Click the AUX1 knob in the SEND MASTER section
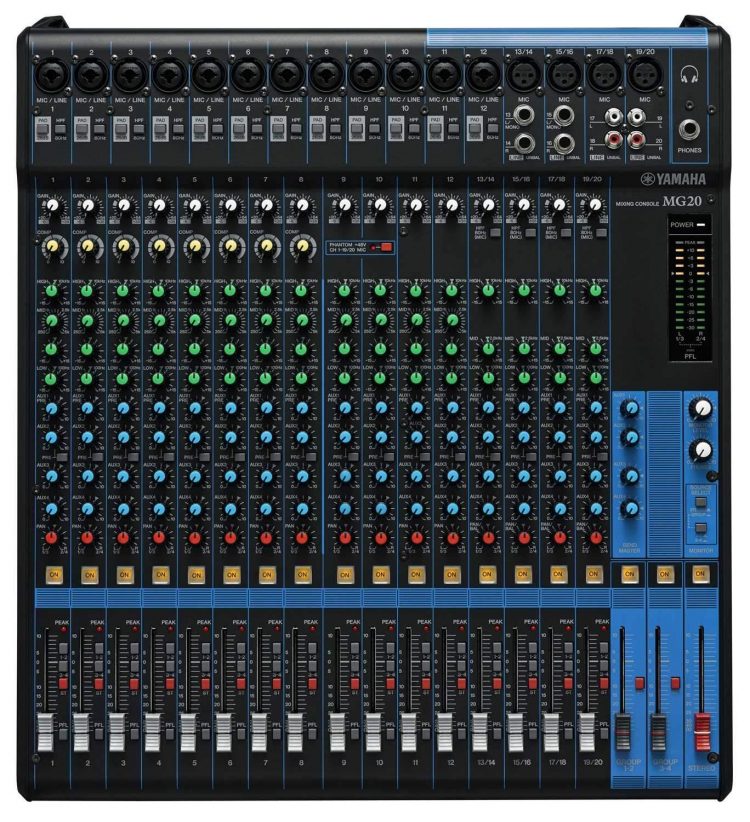750x822 pixels. click(631, 407)
